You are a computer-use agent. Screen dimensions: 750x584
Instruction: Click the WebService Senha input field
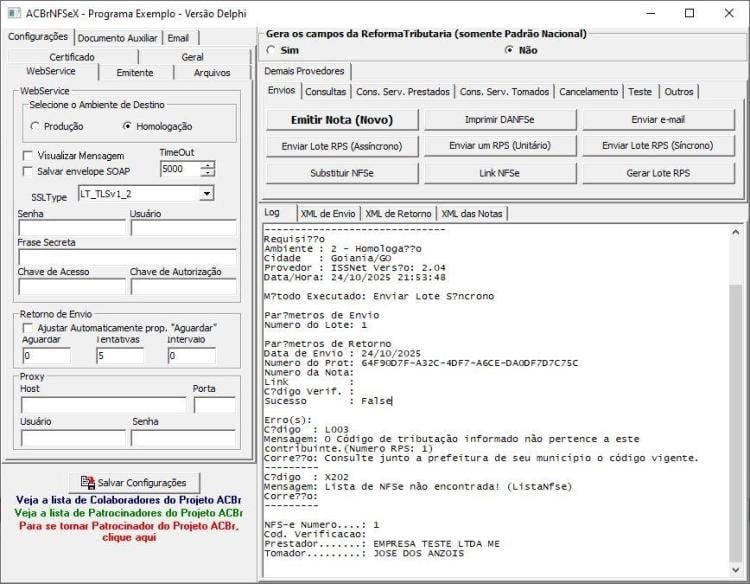[x=72, y=228]
